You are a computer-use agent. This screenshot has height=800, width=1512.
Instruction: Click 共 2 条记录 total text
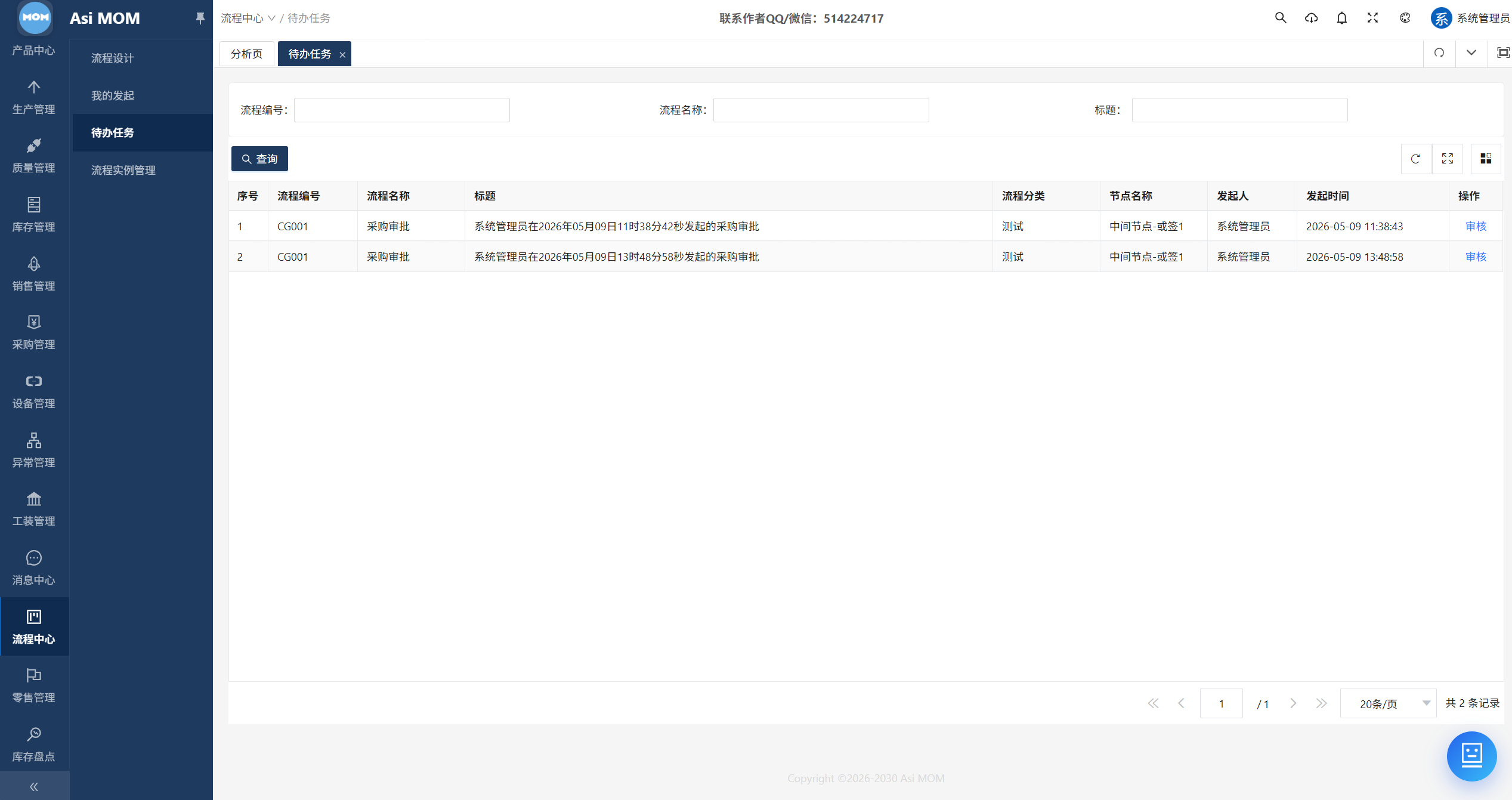coord(1473,703)
